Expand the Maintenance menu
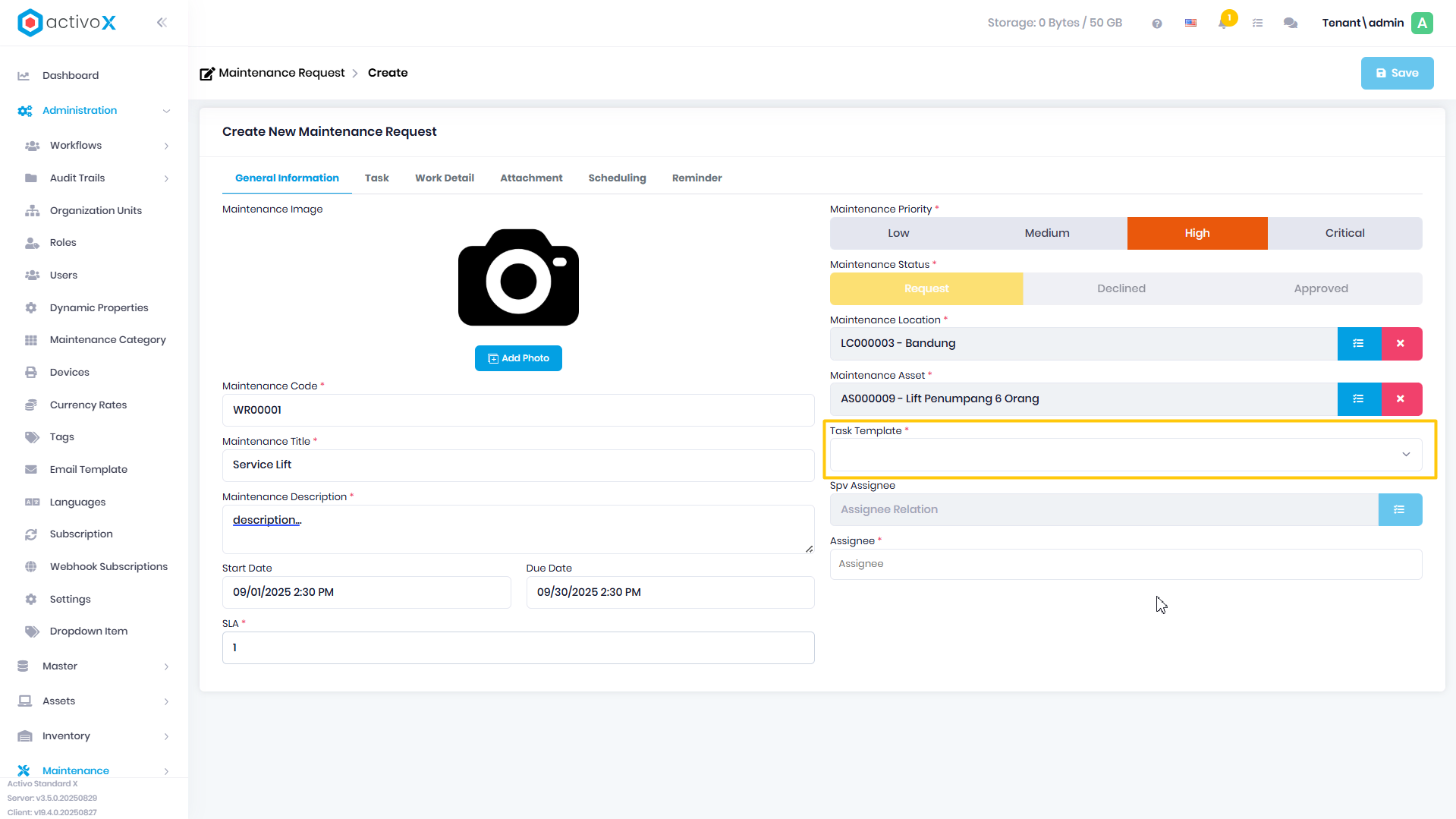 [94, 770]
